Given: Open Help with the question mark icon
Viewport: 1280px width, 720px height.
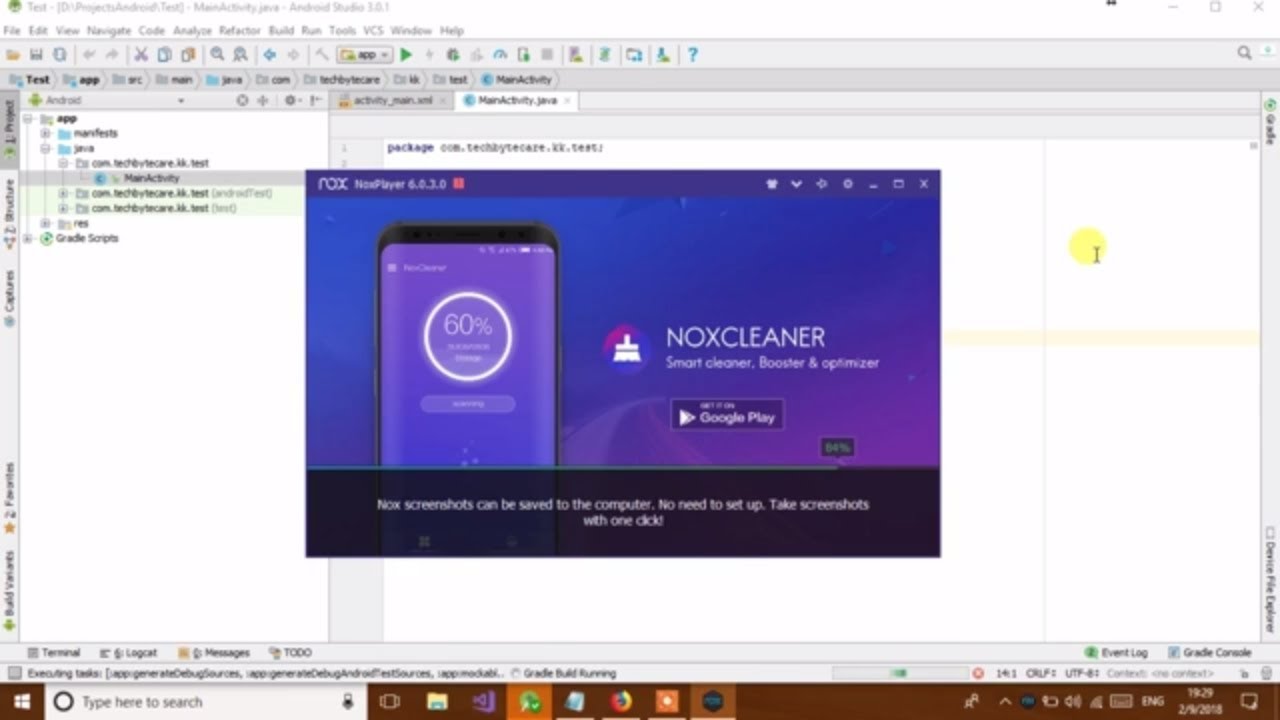Looking at the screenshot, I should [x=692, y=55].
